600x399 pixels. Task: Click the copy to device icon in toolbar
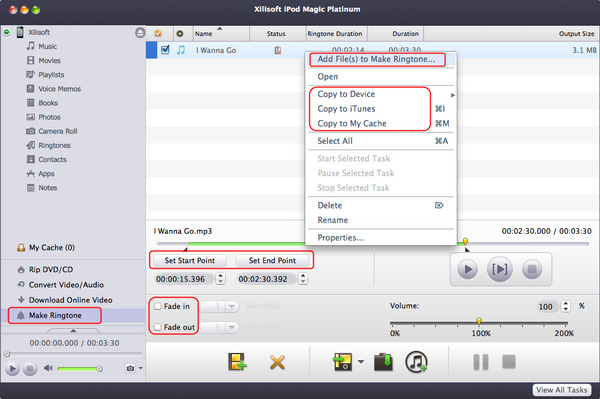(343, 362)
